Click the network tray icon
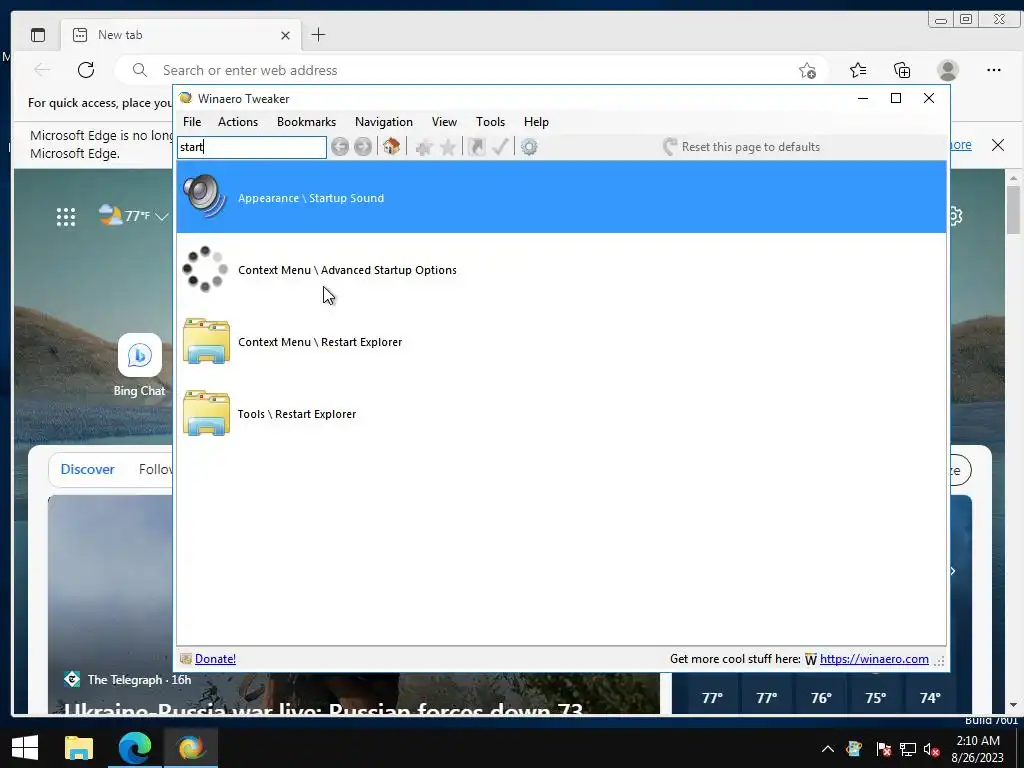This screenshot has height=768, width=1024. (908, 748)
